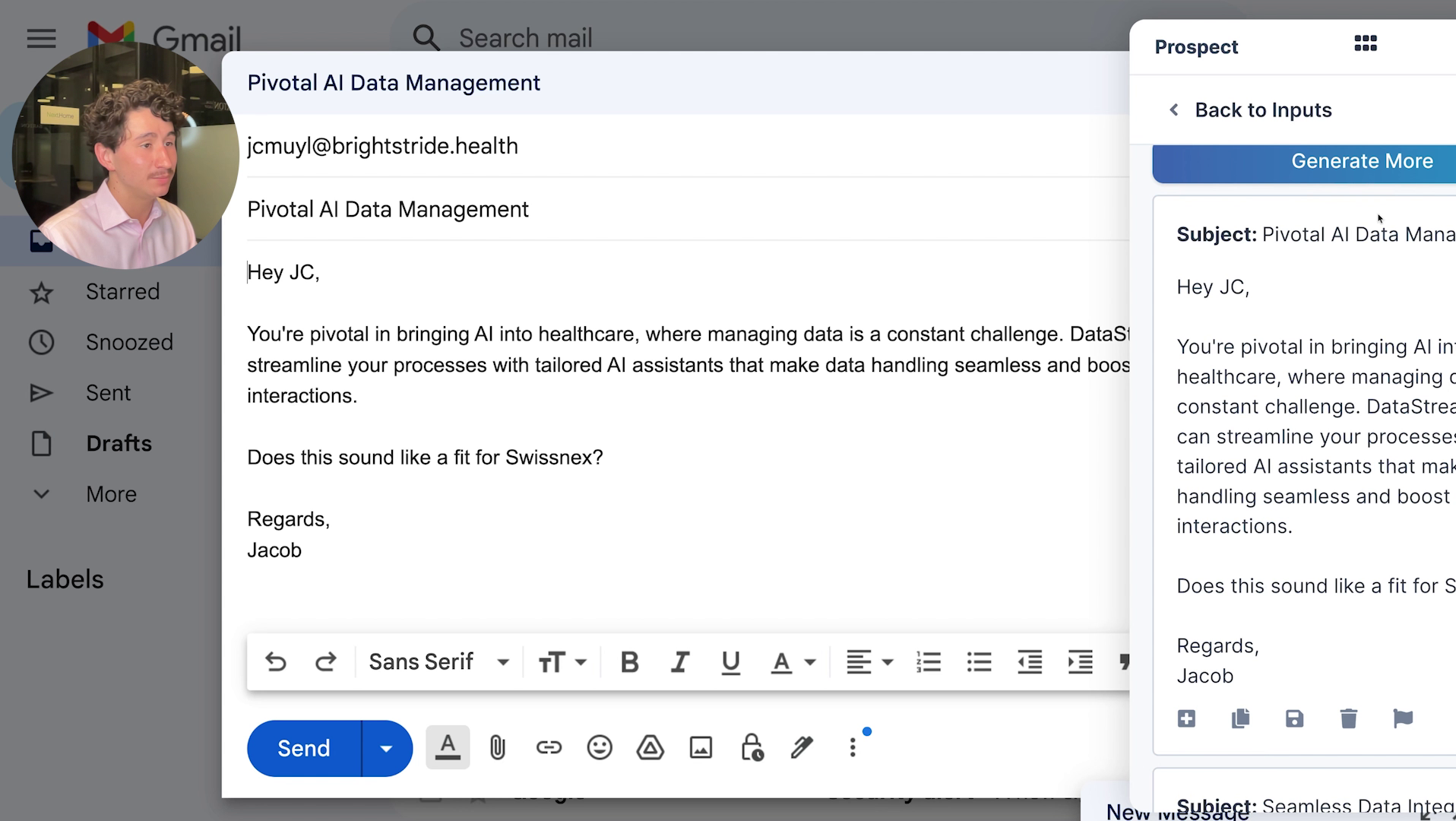The width and height of the screenshot is (1456, 821).
Task: Open more options three-dot menu
Action: (853, 748)
